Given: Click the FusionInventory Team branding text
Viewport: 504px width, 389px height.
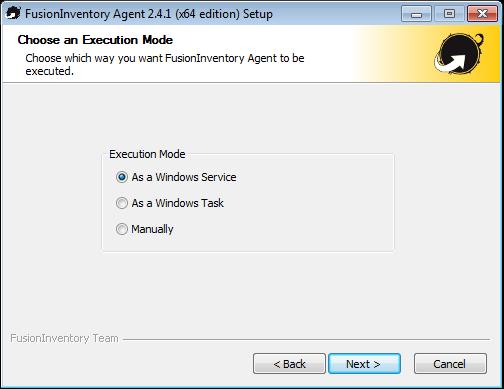Looking at the screenshot, I should tap(64, 338).
